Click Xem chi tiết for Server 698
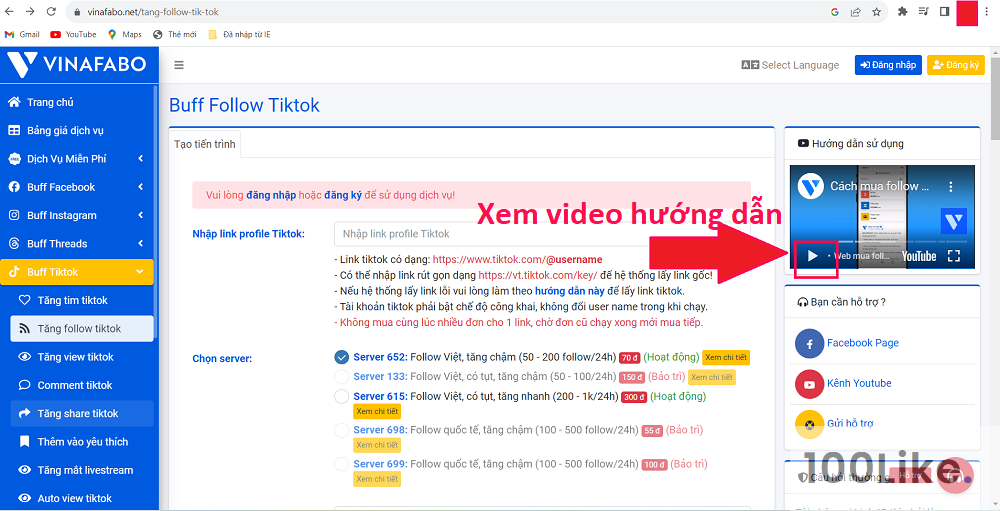Viewport: 1000px width, 511px height. [x=377, y=445]
